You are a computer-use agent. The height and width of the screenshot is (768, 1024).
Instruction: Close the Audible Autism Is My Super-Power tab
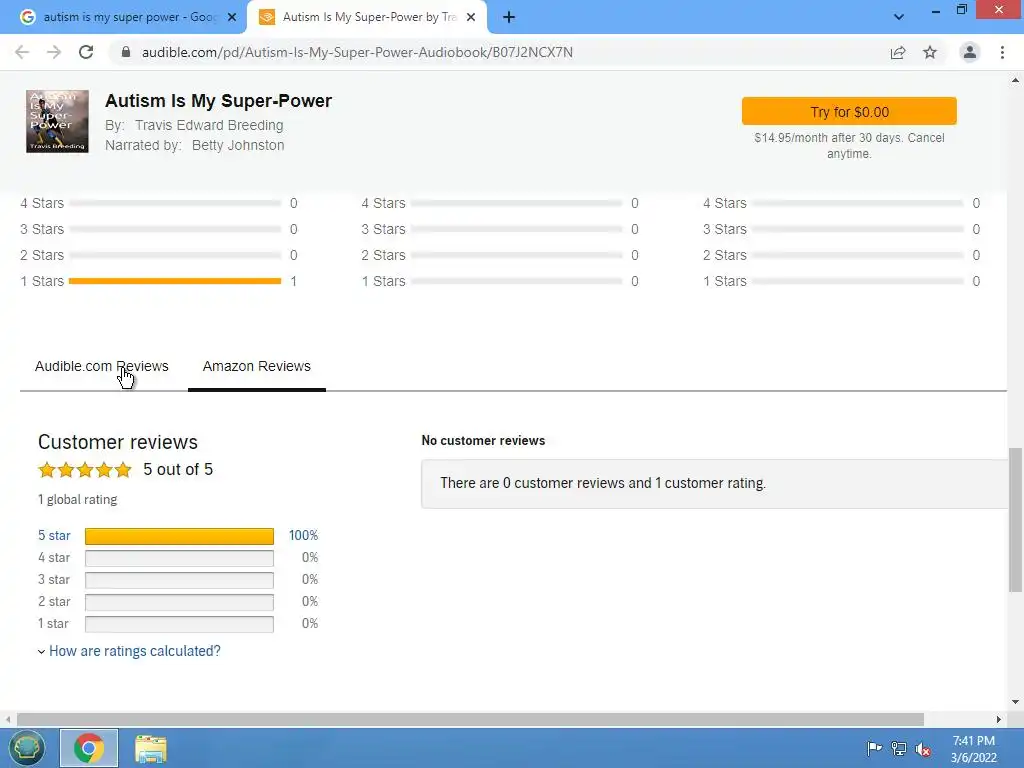point(471,17)
